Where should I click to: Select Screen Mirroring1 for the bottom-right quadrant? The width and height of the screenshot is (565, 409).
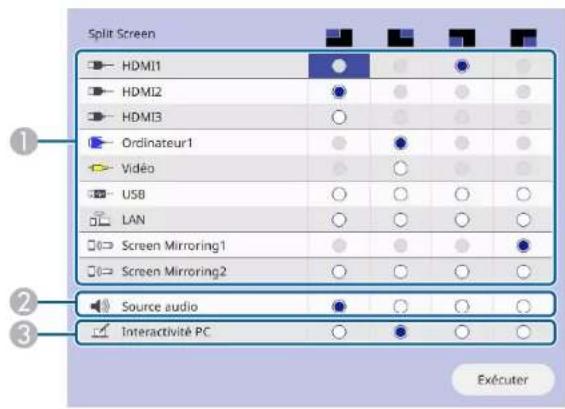click(x=523, y=246)
